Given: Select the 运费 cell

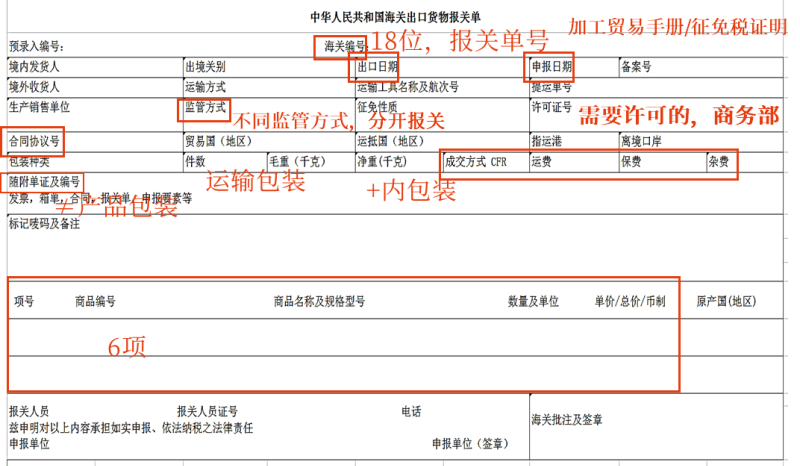Looking at the screenshot, I should [x=574, y=162].
